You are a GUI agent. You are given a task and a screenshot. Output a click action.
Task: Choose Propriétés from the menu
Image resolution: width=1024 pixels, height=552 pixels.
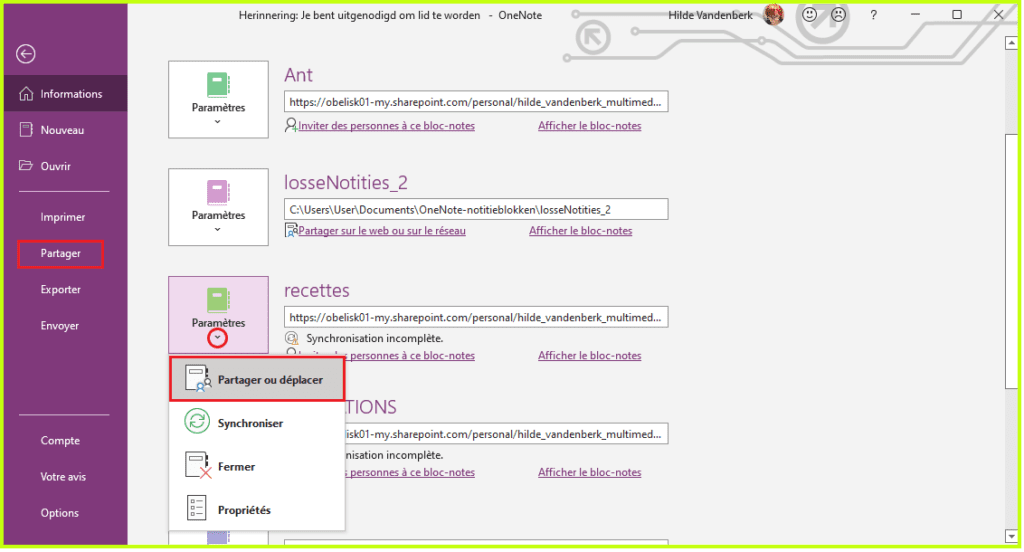click(x=257, y=510)
